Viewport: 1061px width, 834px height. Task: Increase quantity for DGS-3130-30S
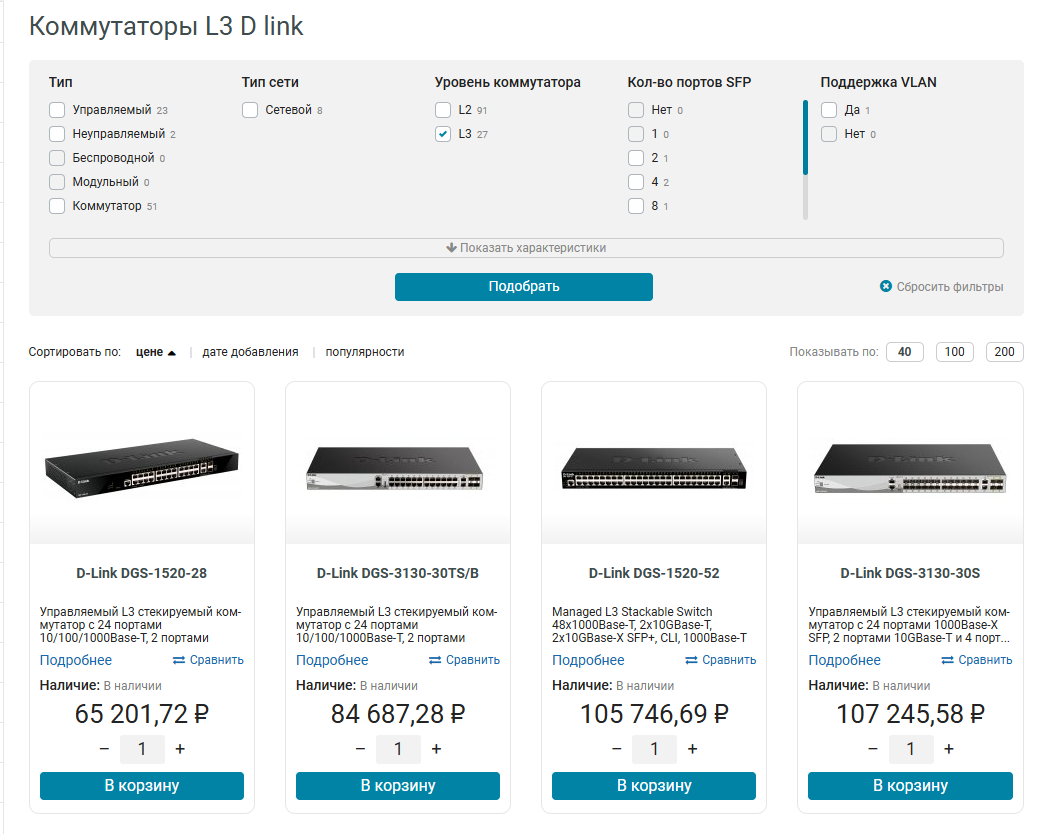pos(949,749)
